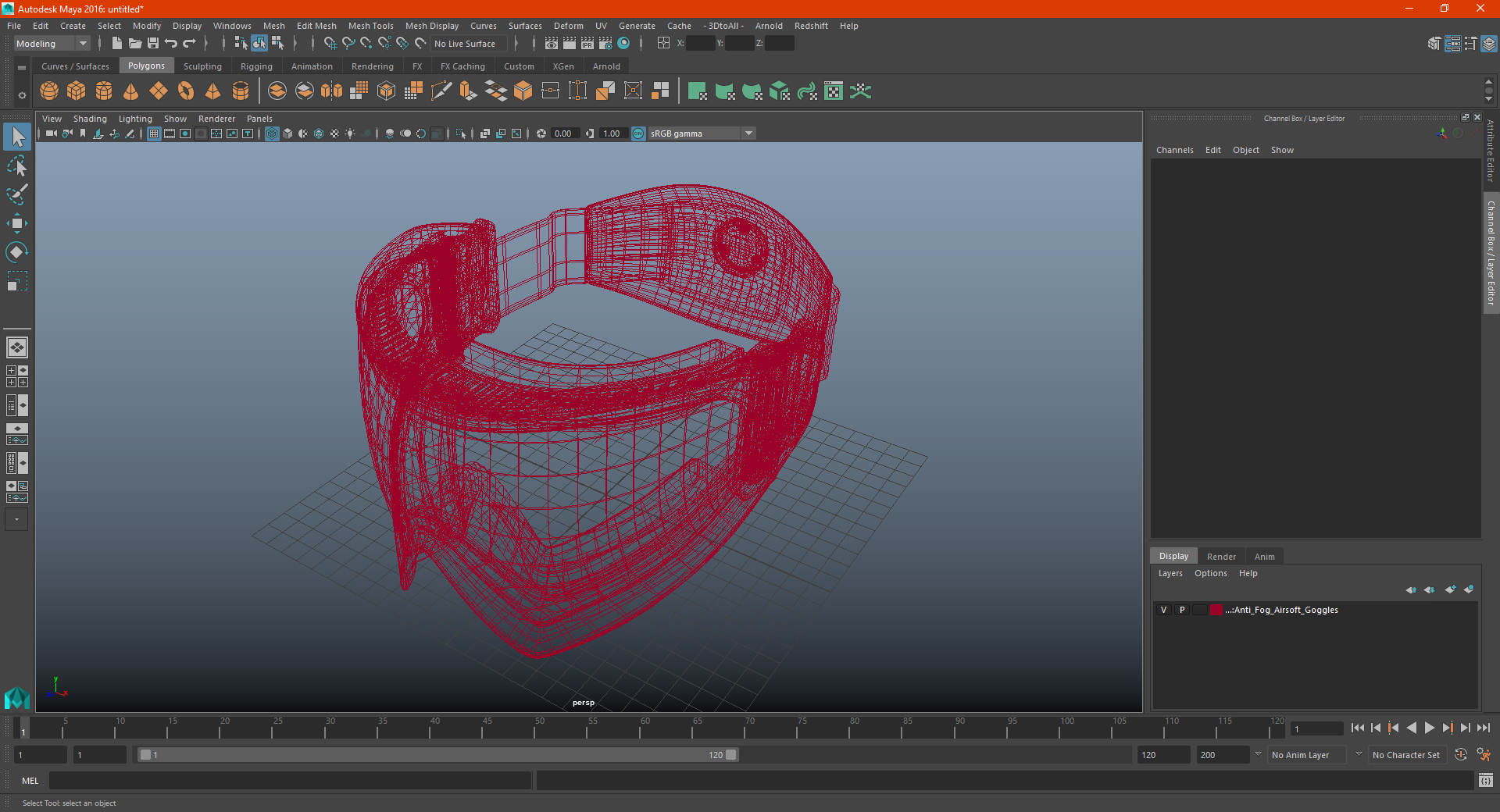Switch to the Sculpting shelf tab
Viewport: 1500px width, 812px height.
click(x=202, y=66)
